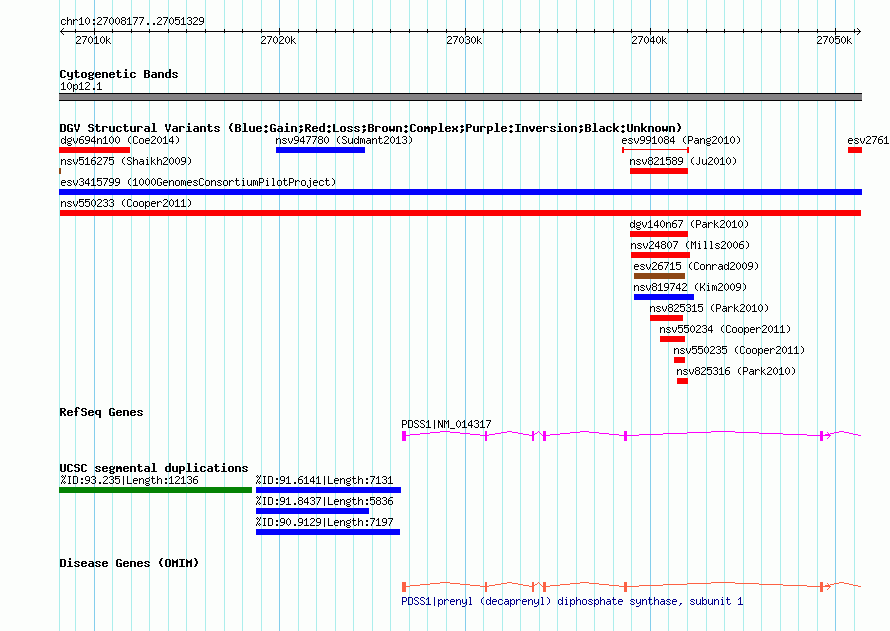
Task: Click the nsv819742 (Kim2009) label
Action: click(x=690, y=287)
